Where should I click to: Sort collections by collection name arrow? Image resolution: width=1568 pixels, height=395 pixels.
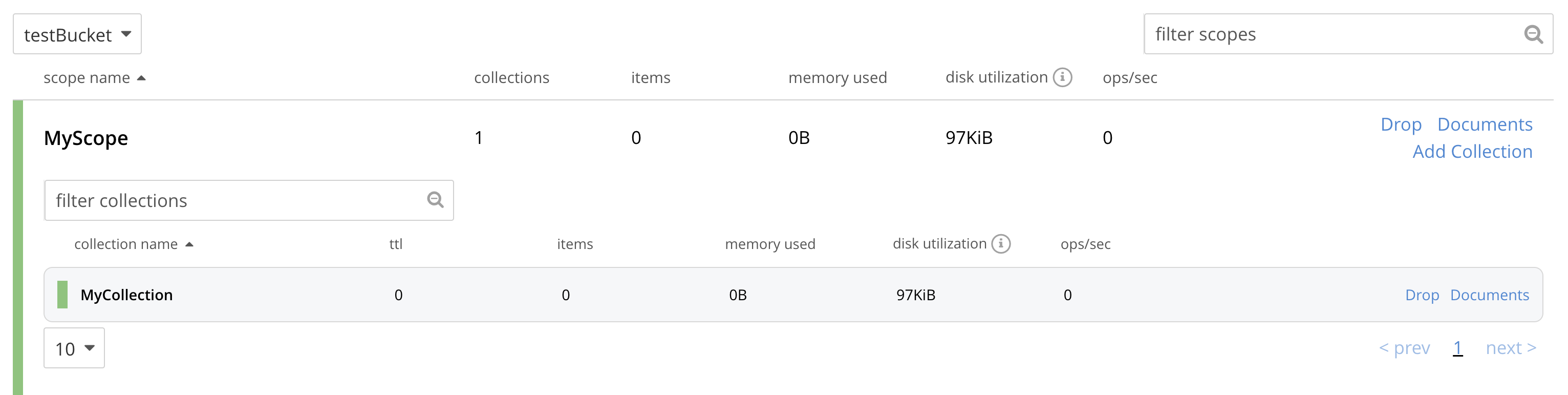pyautogui.click(x=189, y=244)
